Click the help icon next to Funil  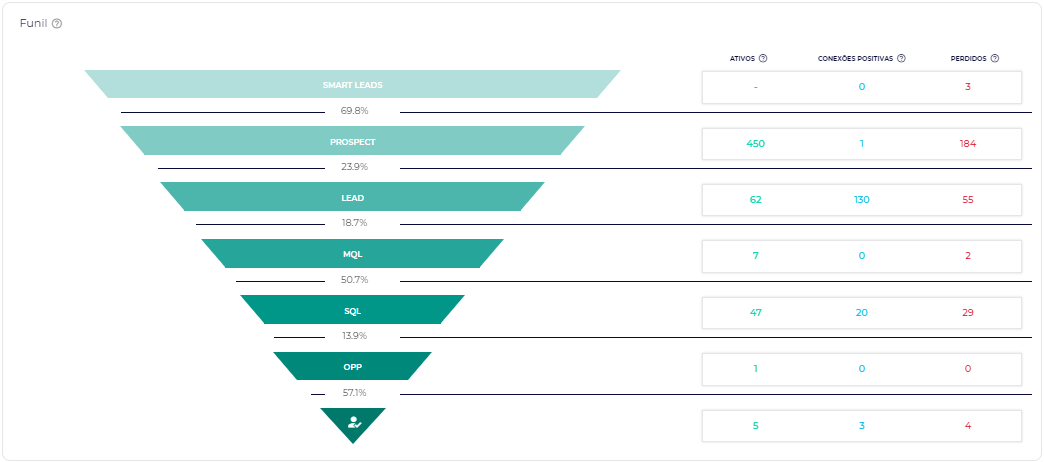[x=57, y=23]
